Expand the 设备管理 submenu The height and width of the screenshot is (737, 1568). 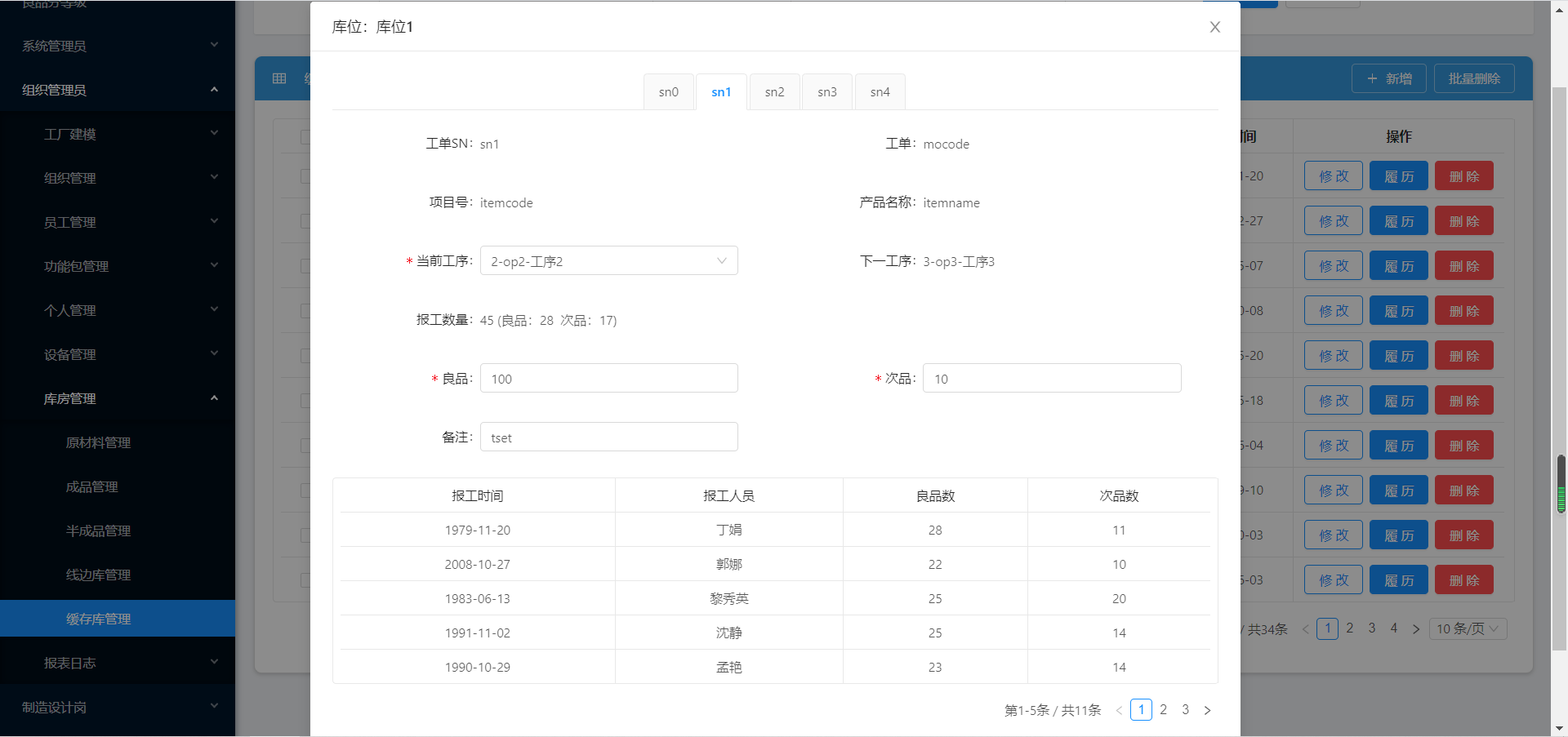coord(118,354)
